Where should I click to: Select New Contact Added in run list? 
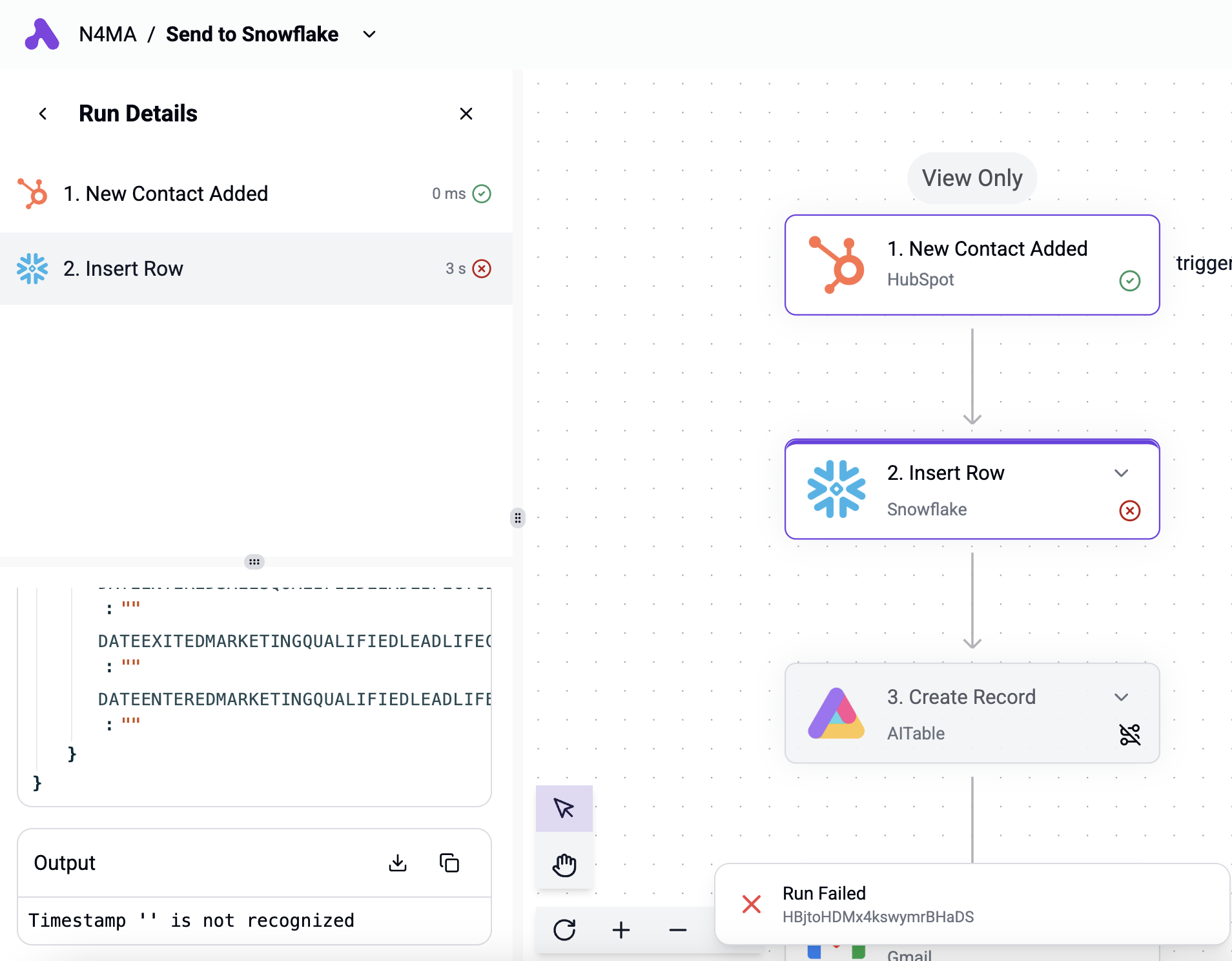click(x=256, y=194)
